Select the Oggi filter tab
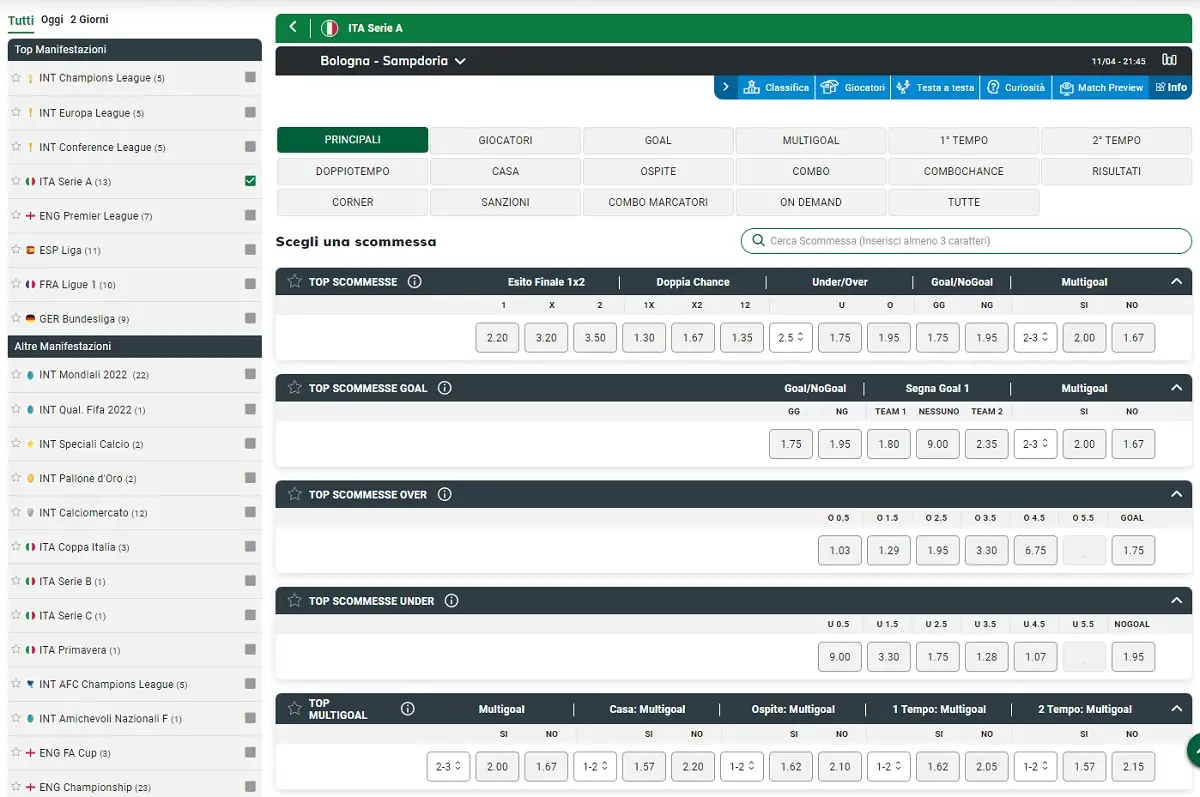Screen dimensions: 1200x797 (x=52, y=19)
